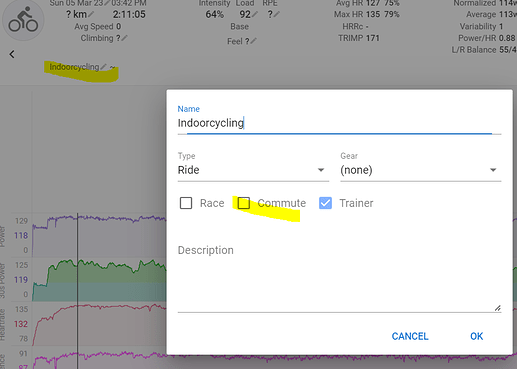Enable the Race checkbox

coord(186,203)
